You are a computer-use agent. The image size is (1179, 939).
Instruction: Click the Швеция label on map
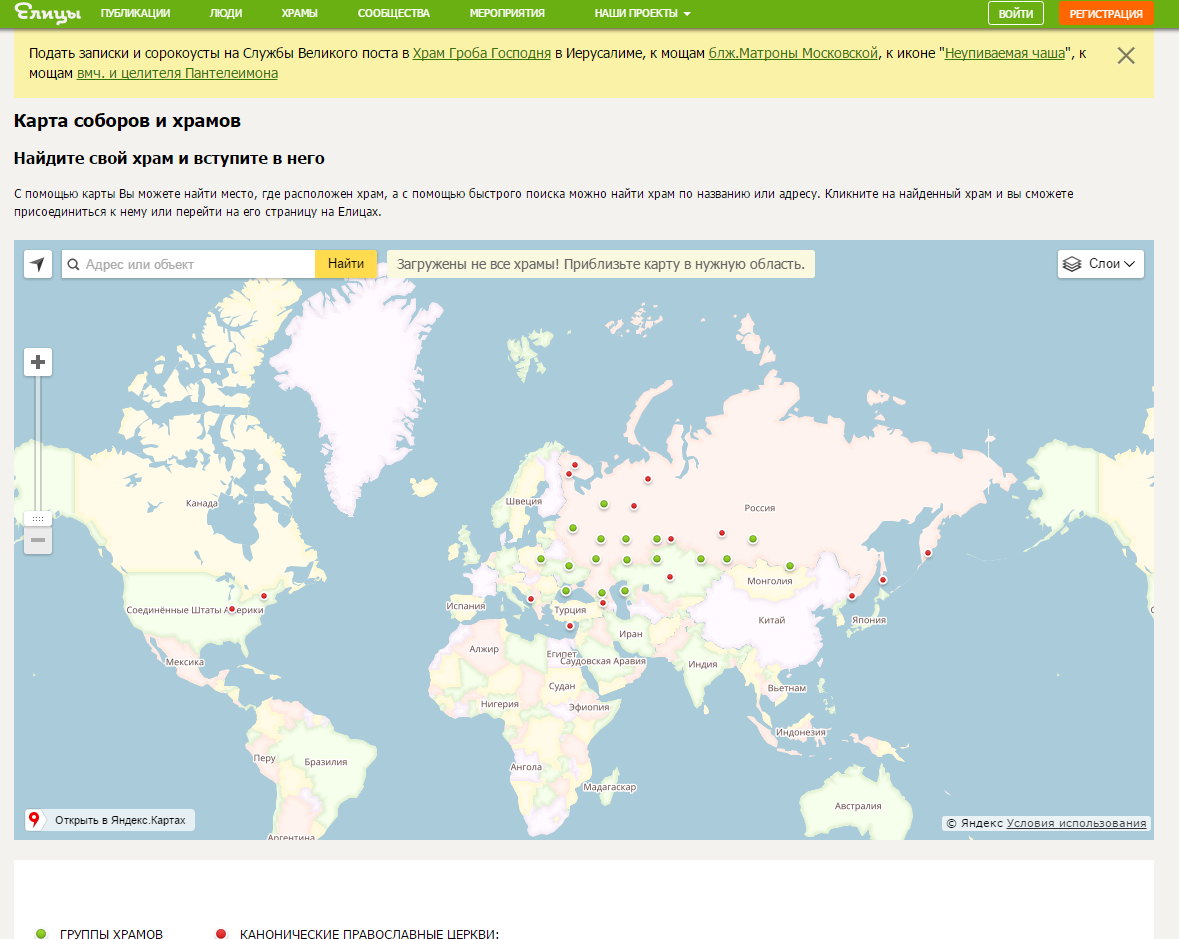523,501
